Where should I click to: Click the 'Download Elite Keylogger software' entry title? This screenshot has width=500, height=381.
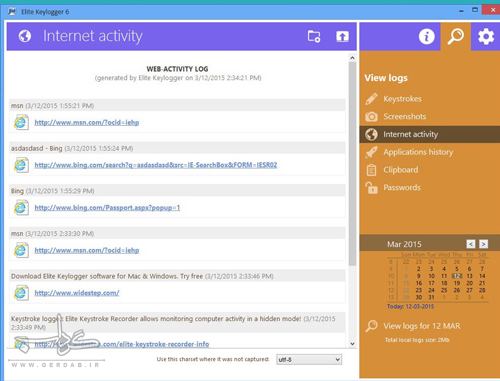[x=107, y=276]
